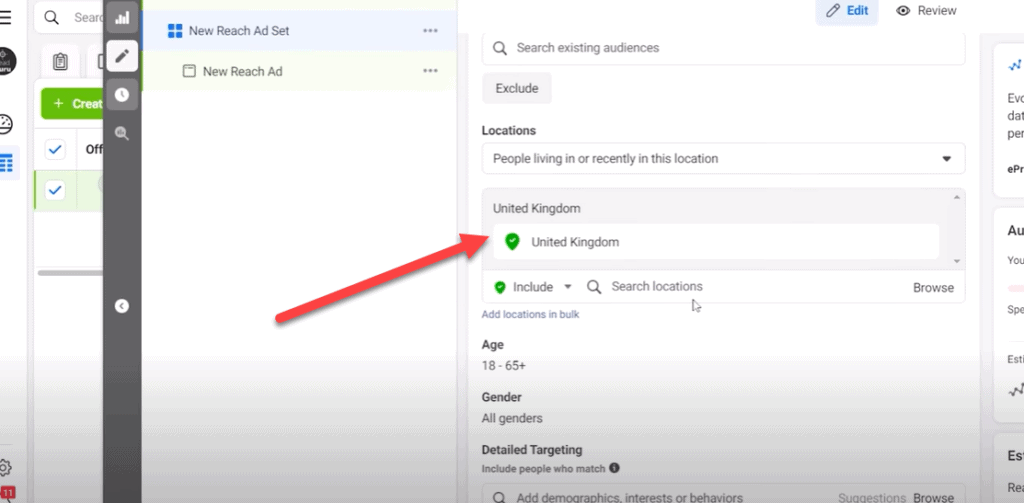Click the red notifications badge icon
Screen dimensions: 1024x503
pos(7,493)
